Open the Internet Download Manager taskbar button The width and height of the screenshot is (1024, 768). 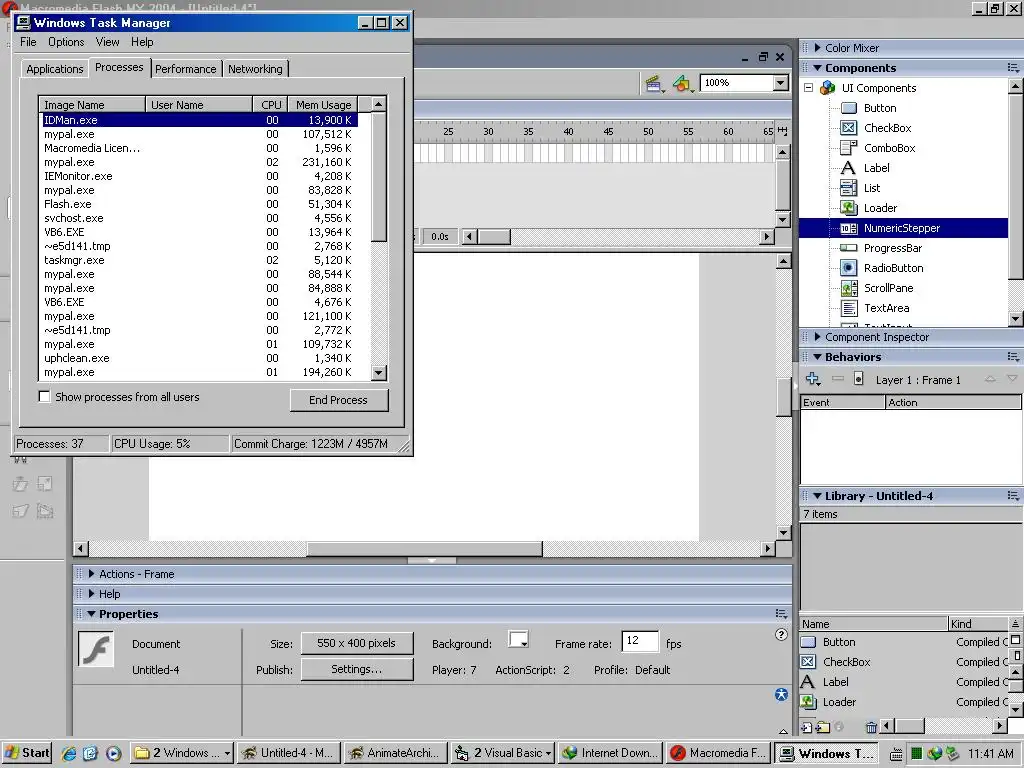[x=611, y=753]
